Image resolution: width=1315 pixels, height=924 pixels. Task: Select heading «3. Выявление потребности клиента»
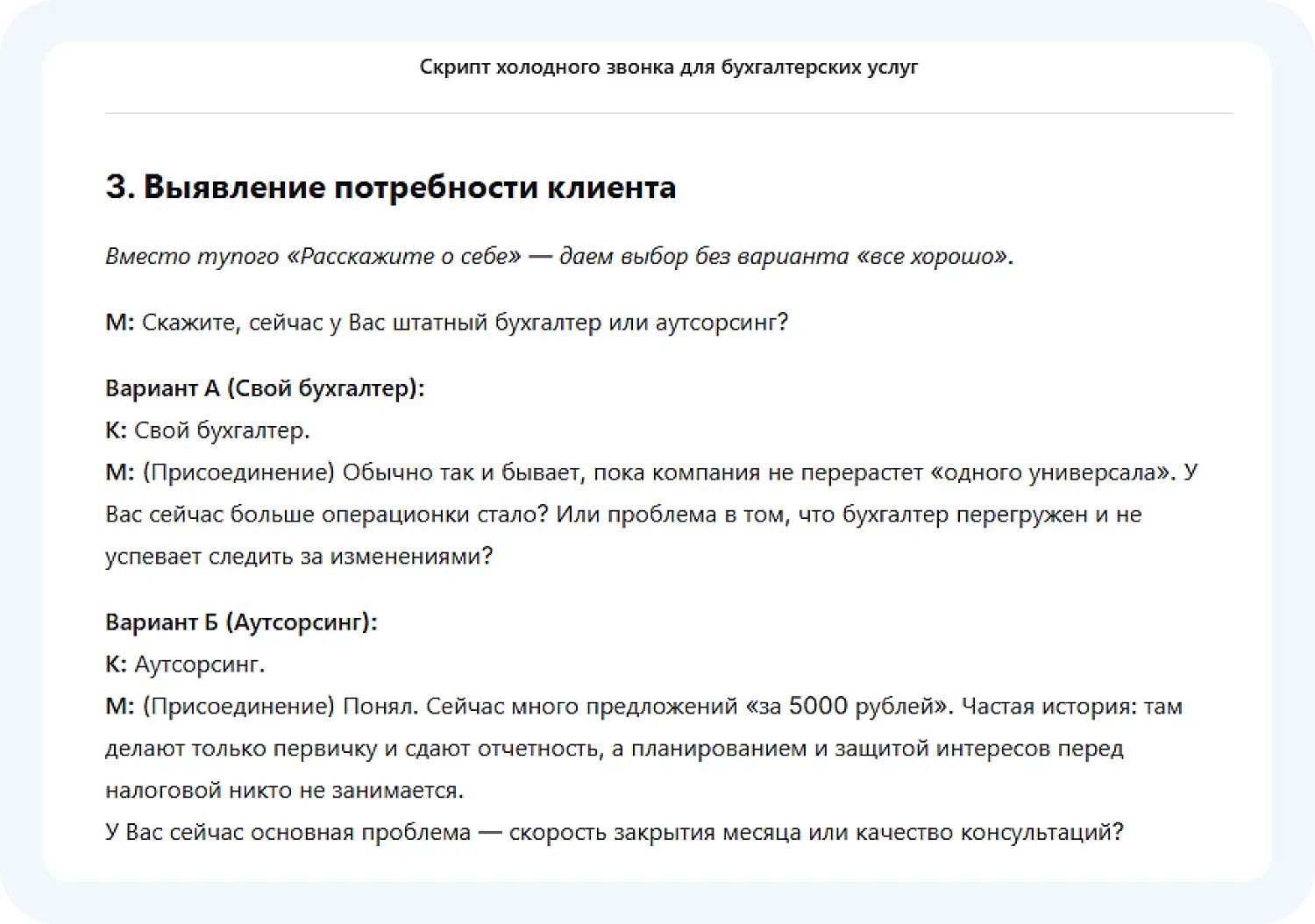[391, 186]
